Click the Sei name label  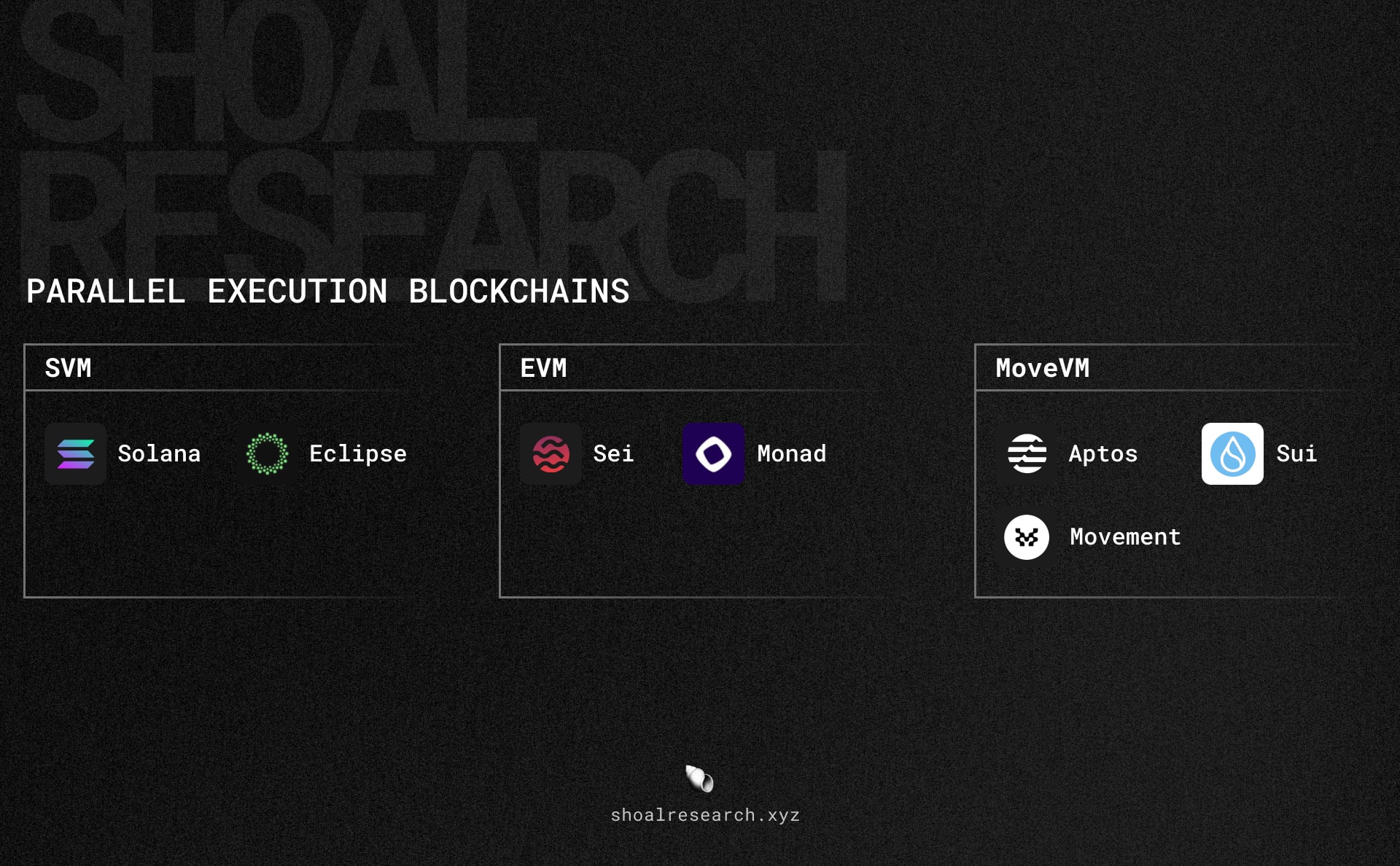(x=613, y=453)
